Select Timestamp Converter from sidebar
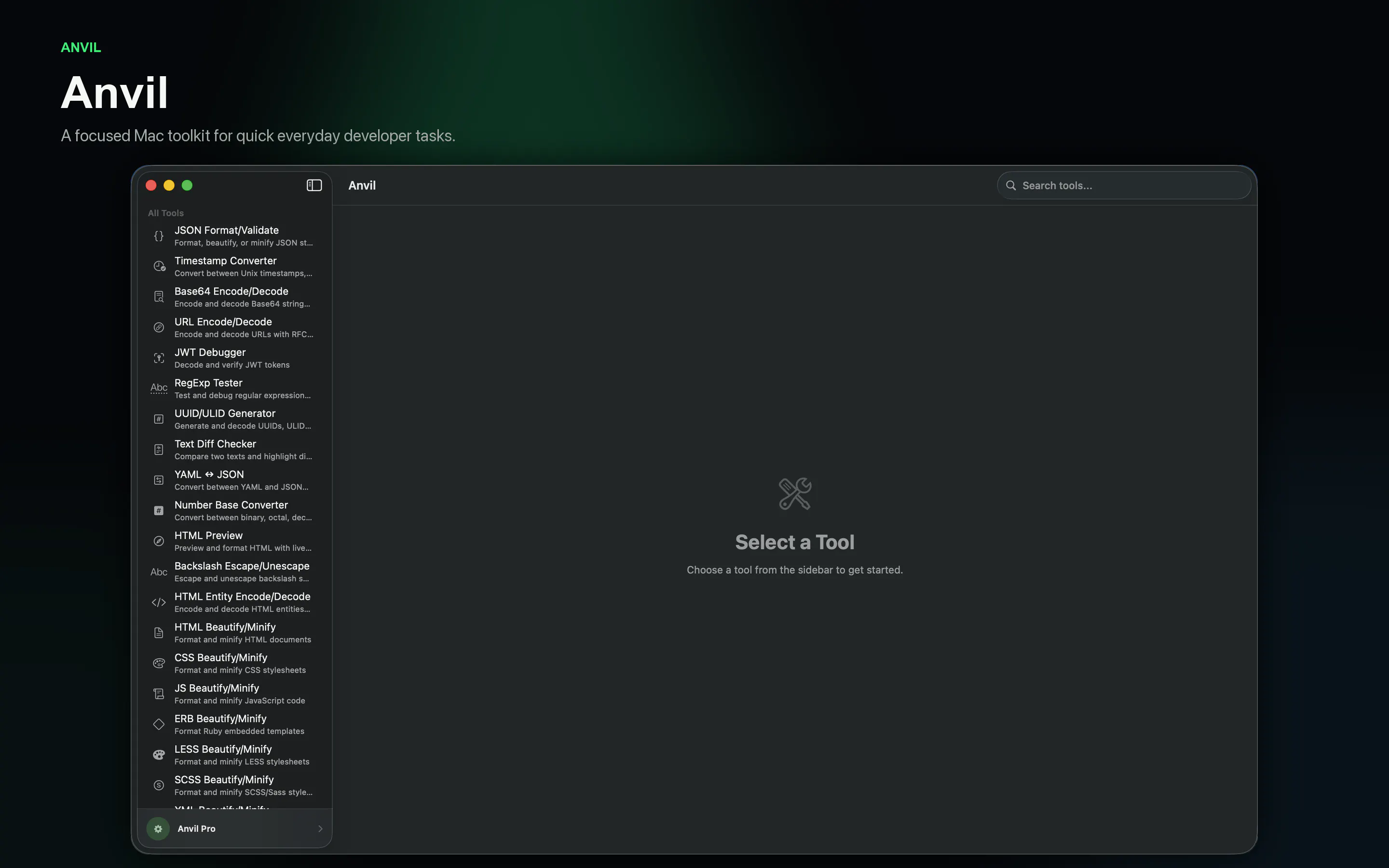The image size is (1389, 868). tap(235, 266)
